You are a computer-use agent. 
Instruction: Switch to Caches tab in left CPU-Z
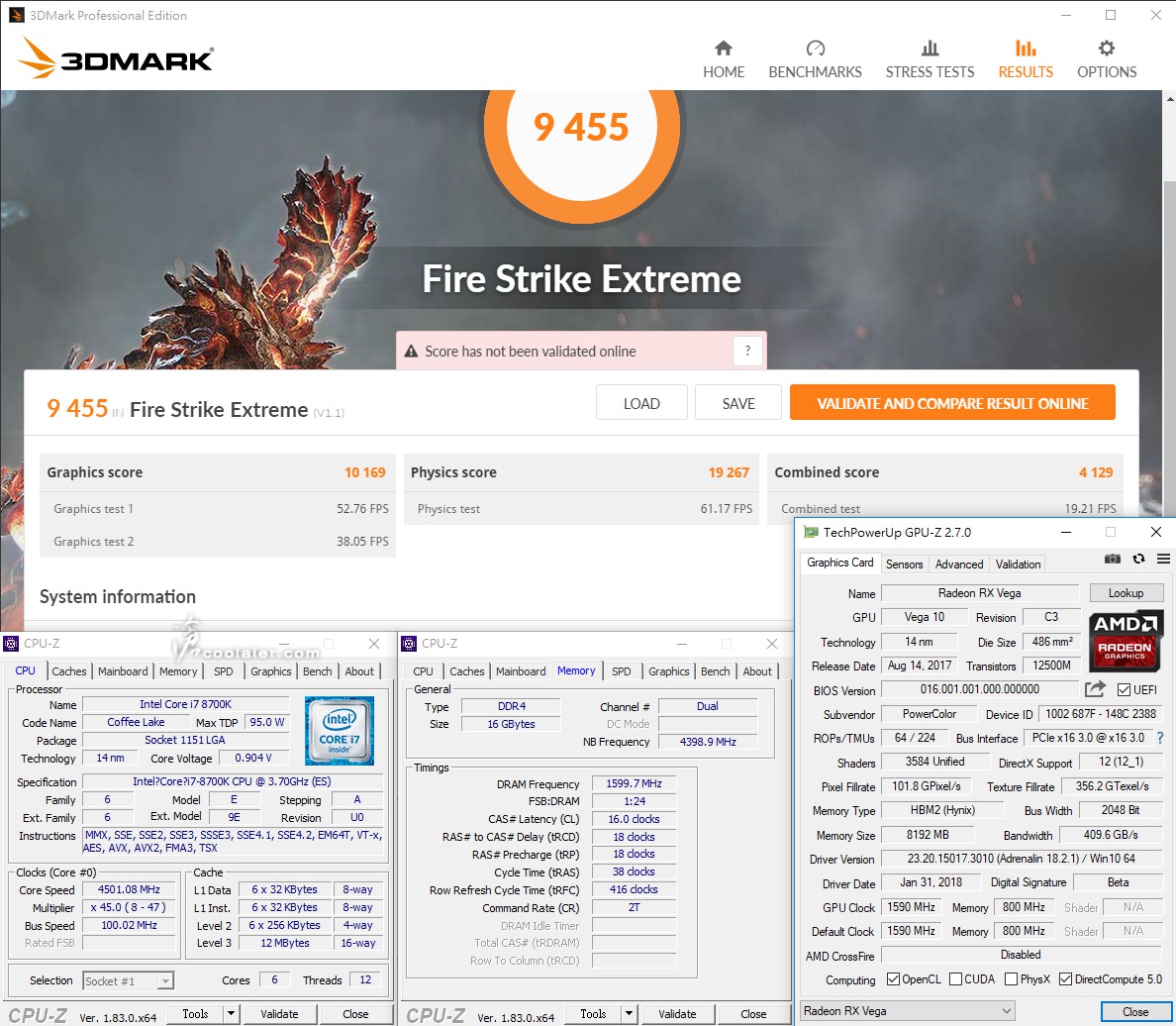point(69,671)
